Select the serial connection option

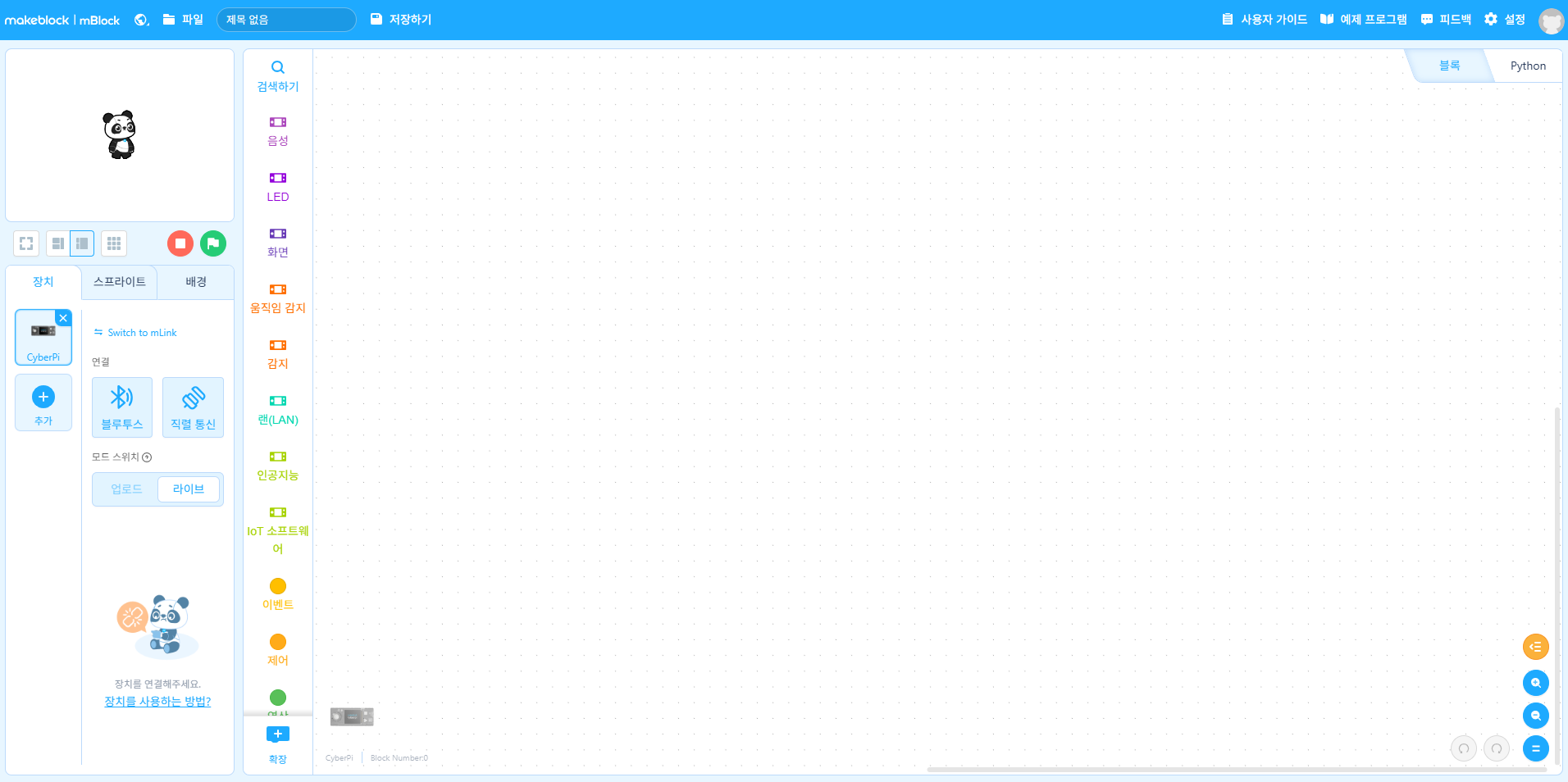coord(193,407)
